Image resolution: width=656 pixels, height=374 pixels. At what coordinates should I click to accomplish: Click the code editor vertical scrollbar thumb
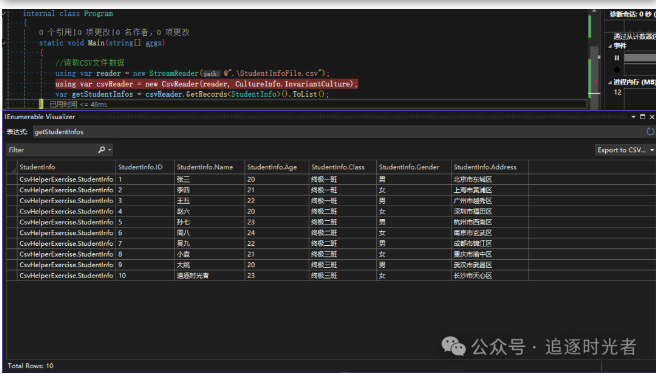point(594,70)
